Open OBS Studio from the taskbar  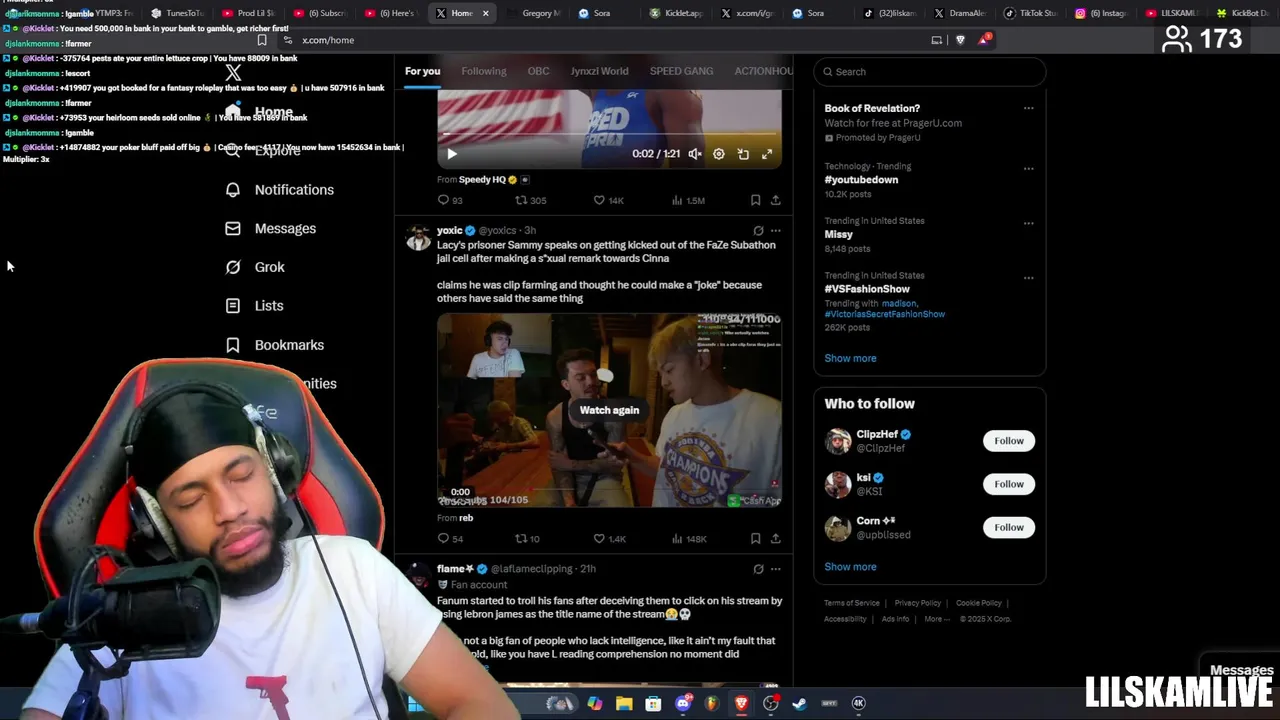coord(770,704)
